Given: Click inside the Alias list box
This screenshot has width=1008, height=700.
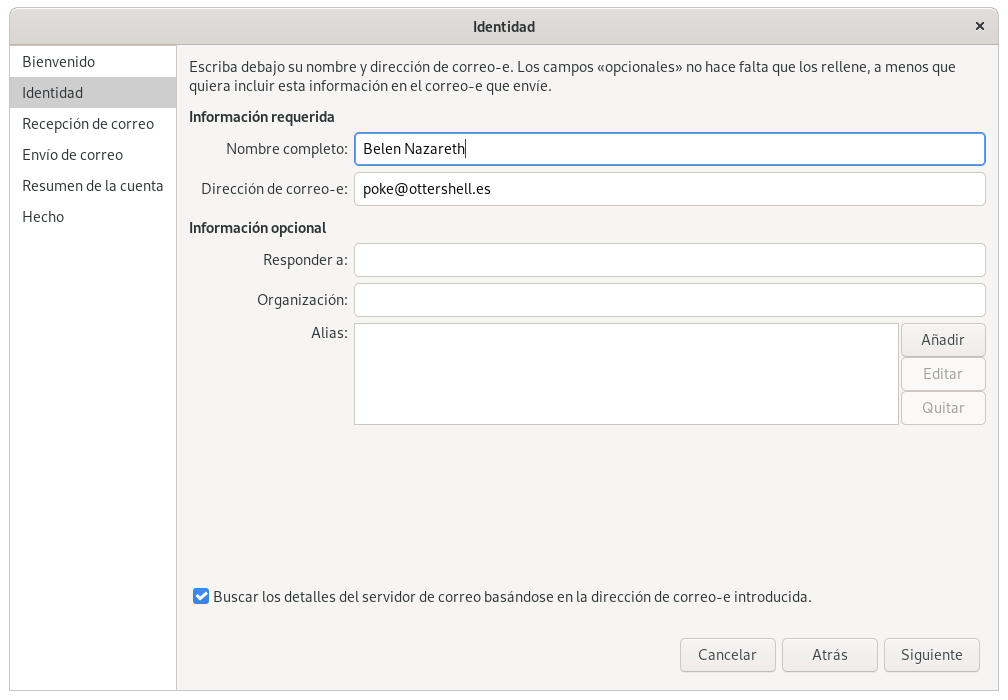Looking at the screenshot, I should click(x=626, y=373).
